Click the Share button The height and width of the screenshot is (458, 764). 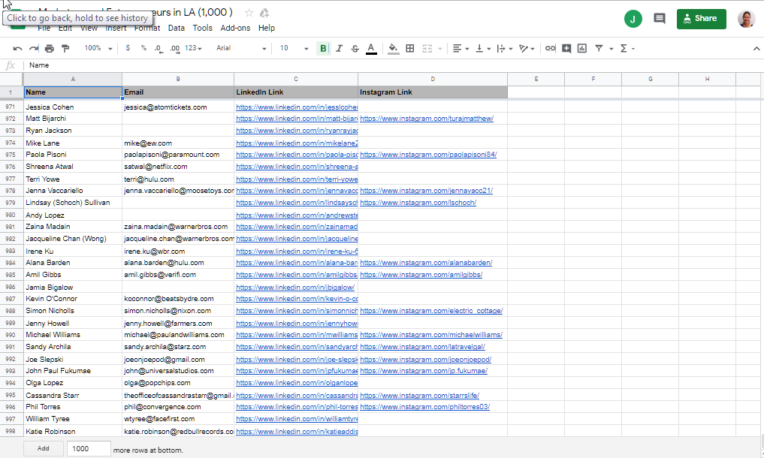[x=701, y=19]
